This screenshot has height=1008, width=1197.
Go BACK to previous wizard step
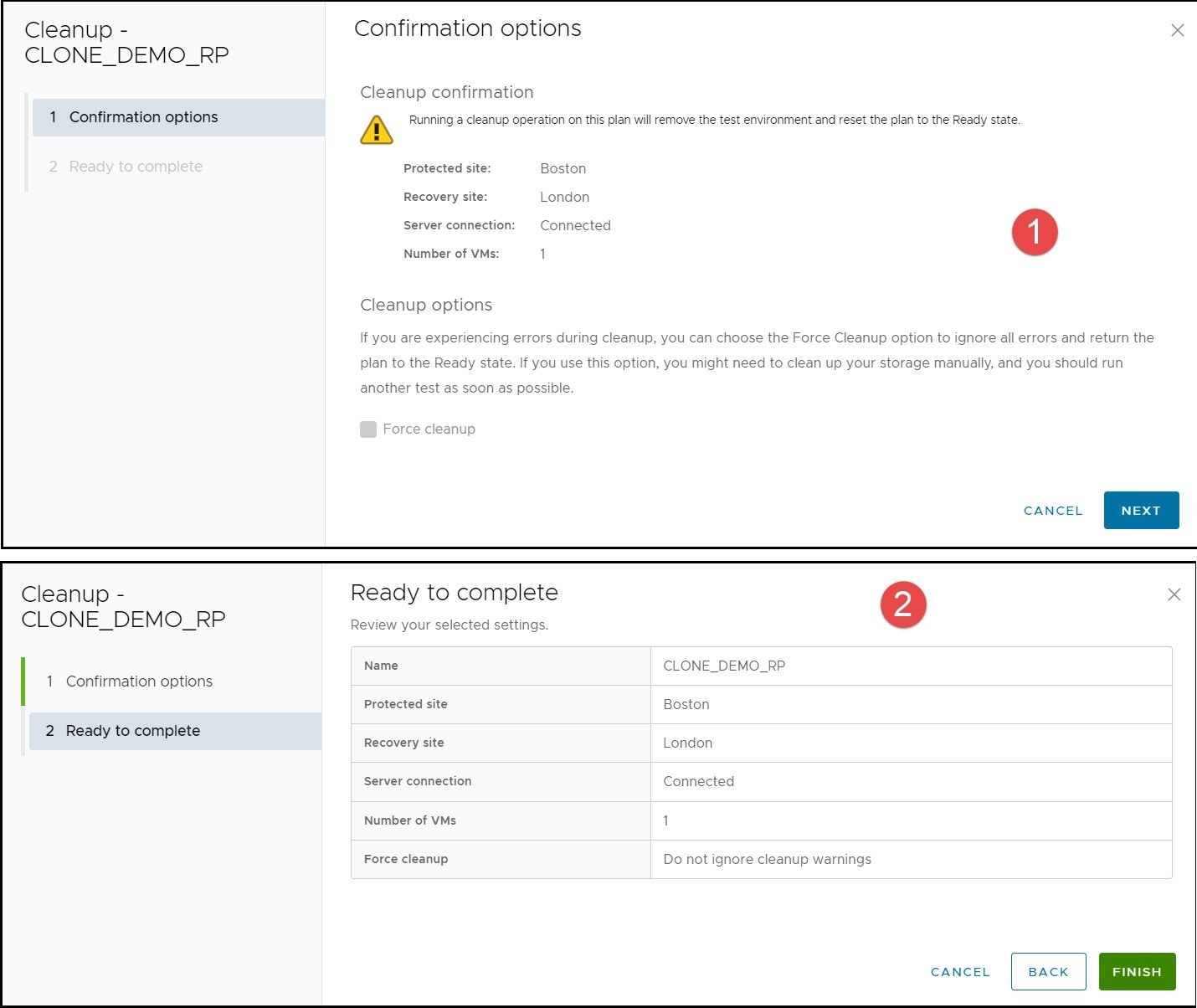(x=1048, y=972)
